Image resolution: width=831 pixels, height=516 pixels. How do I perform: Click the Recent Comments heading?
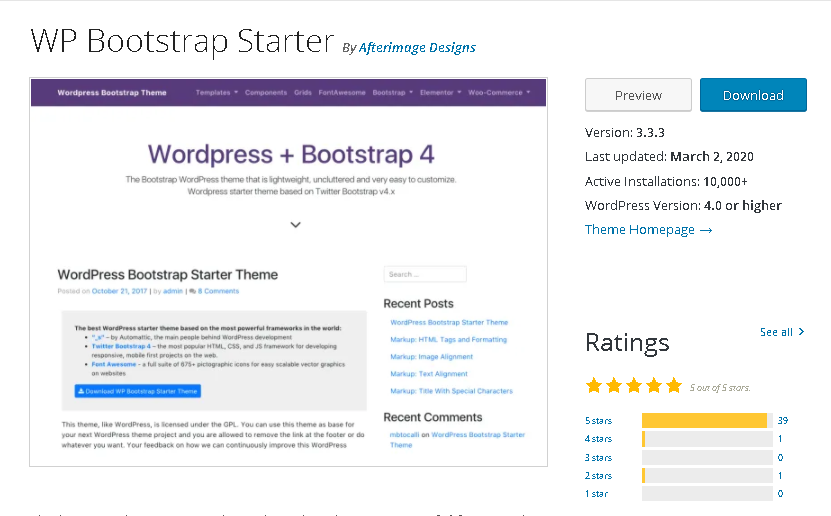click(433, 417)
